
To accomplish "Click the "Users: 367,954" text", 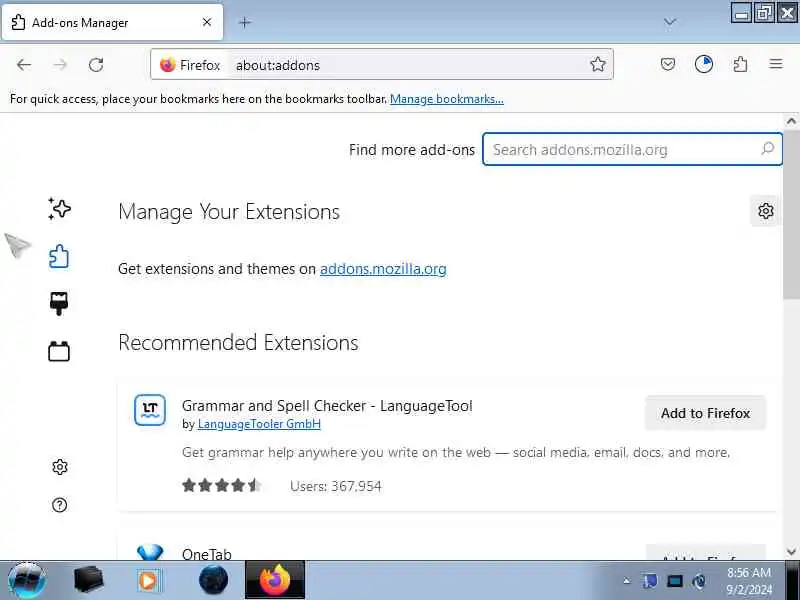I will pyautogui.click(x=336, y=486).
